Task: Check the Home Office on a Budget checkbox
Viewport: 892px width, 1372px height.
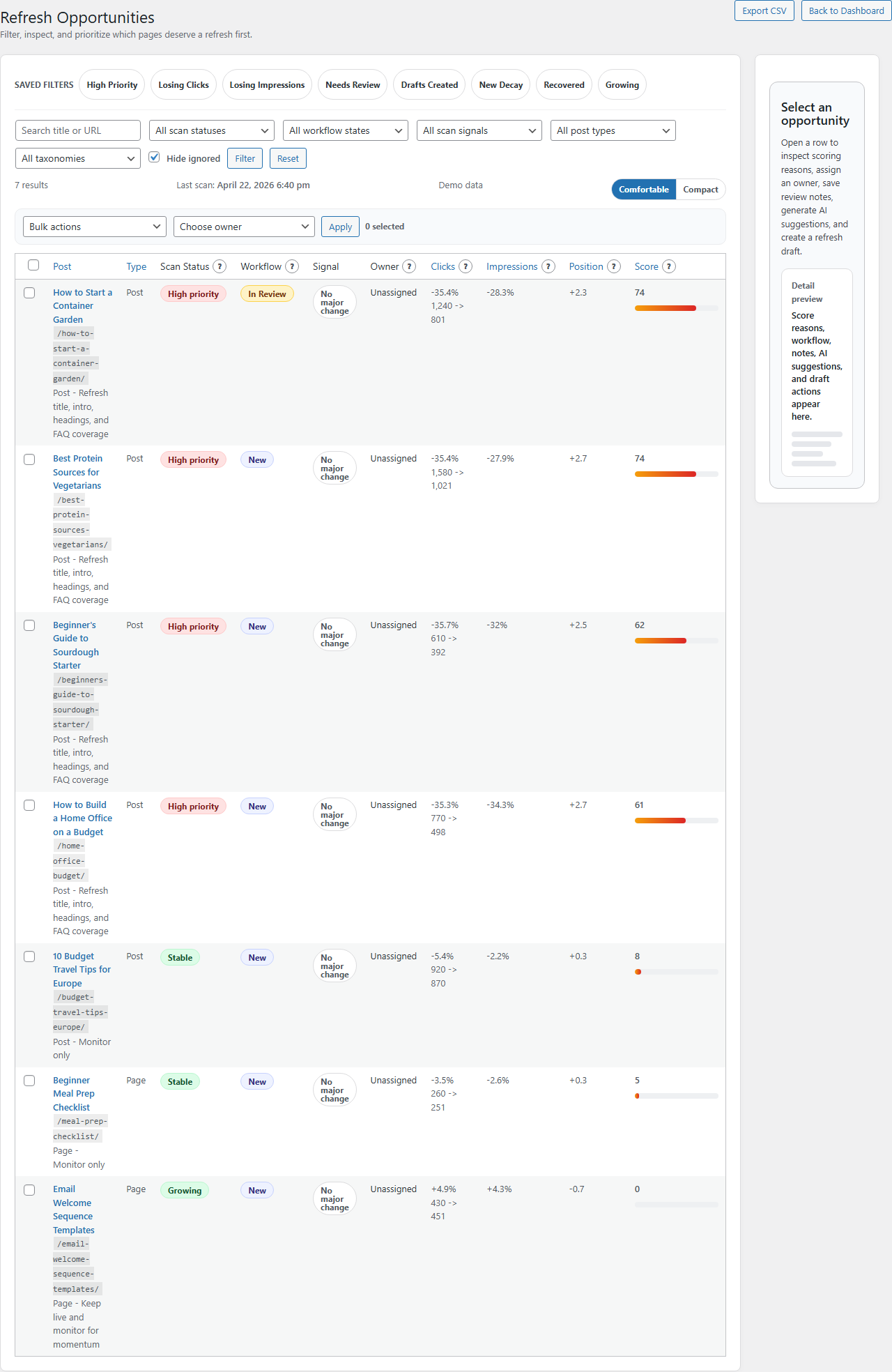Action: 29,805
